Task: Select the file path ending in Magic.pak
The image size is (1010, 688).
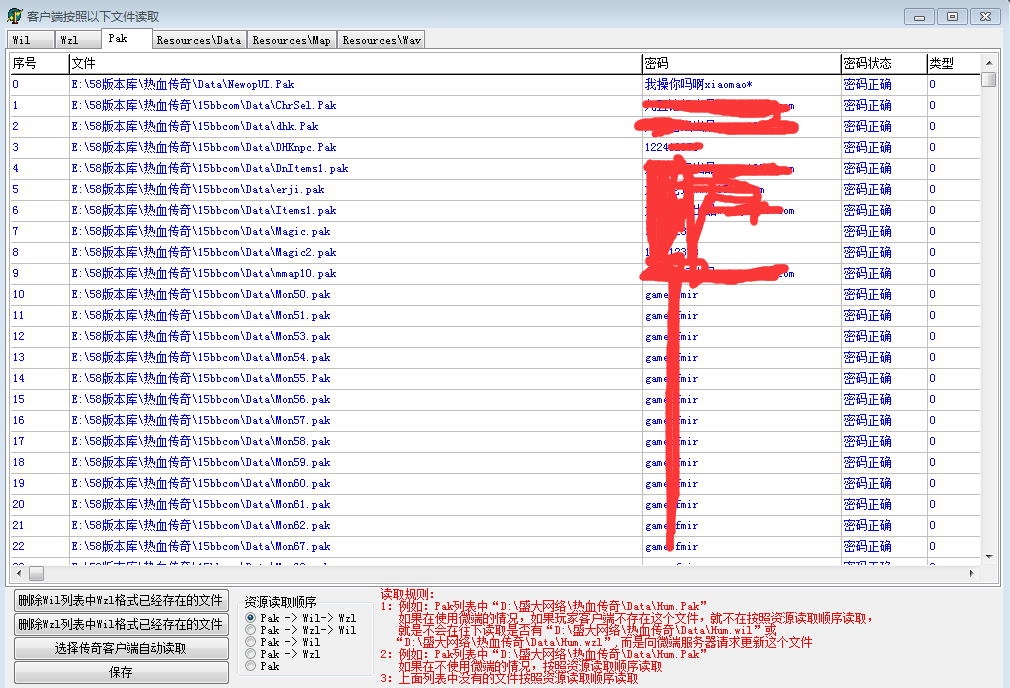Action: [x=201, y=231]
